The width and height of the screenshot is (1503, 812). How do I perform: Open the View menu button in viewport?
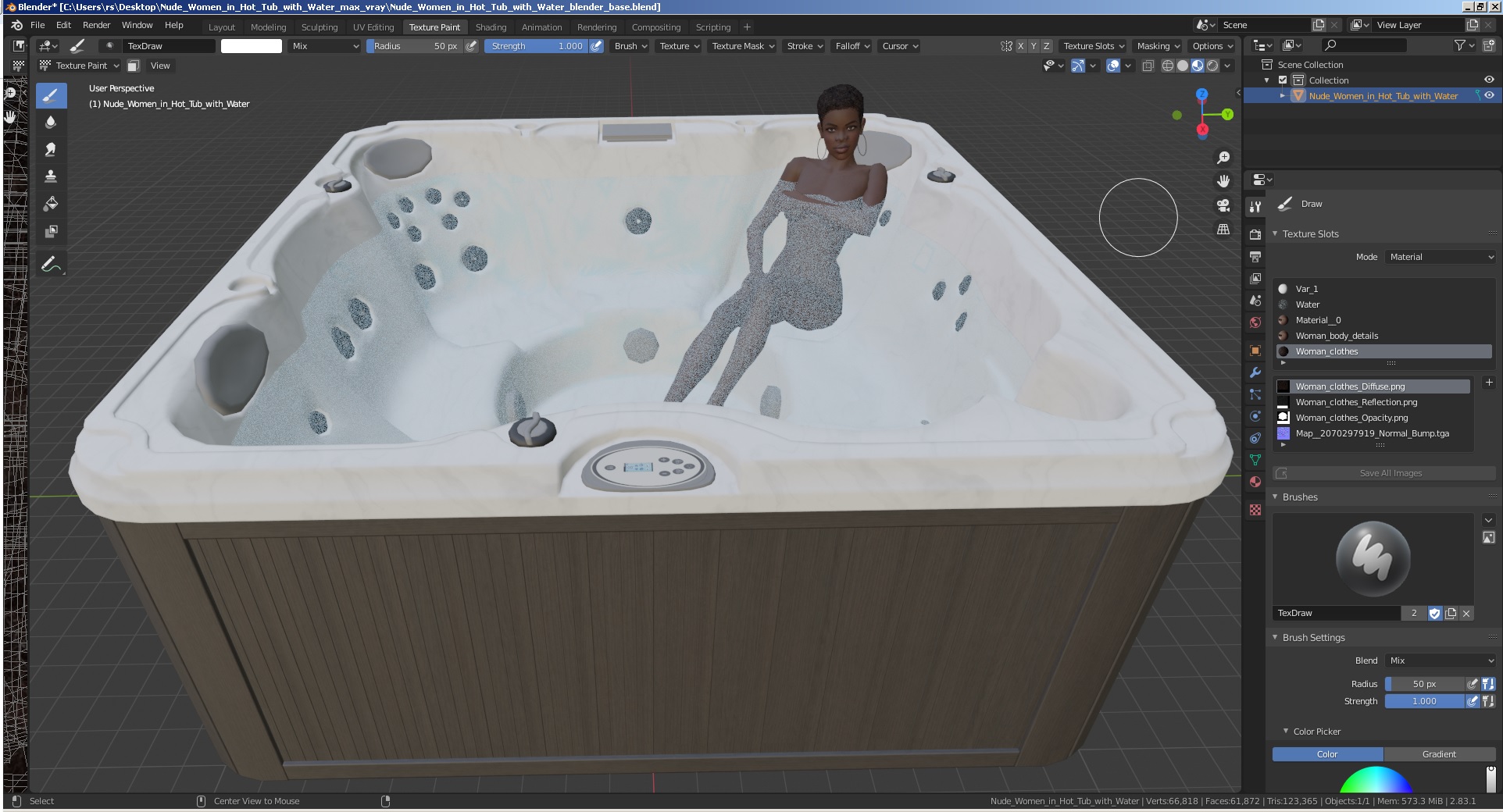tap(160, 66)
